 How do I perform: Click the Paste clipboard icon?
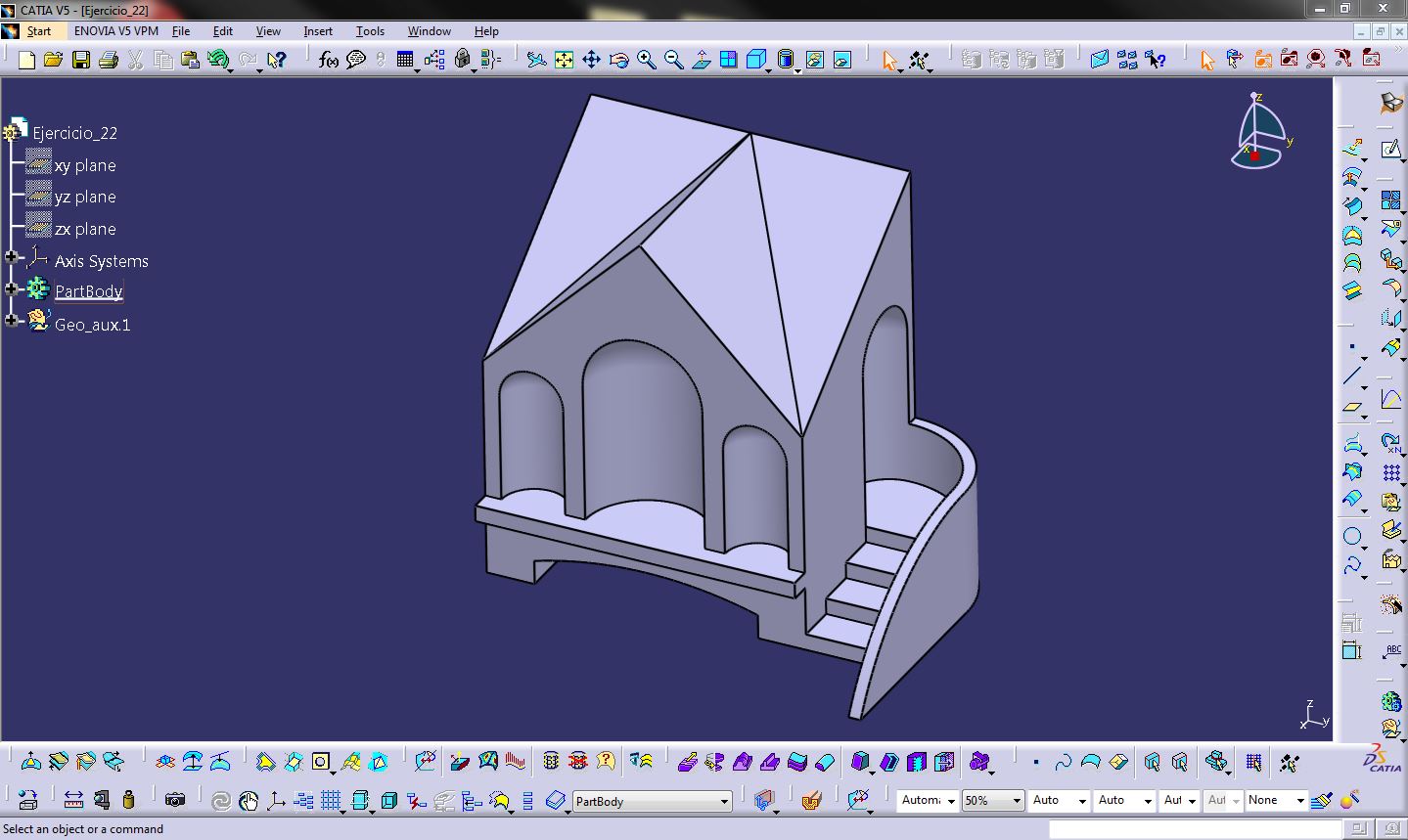coord(191,61)
